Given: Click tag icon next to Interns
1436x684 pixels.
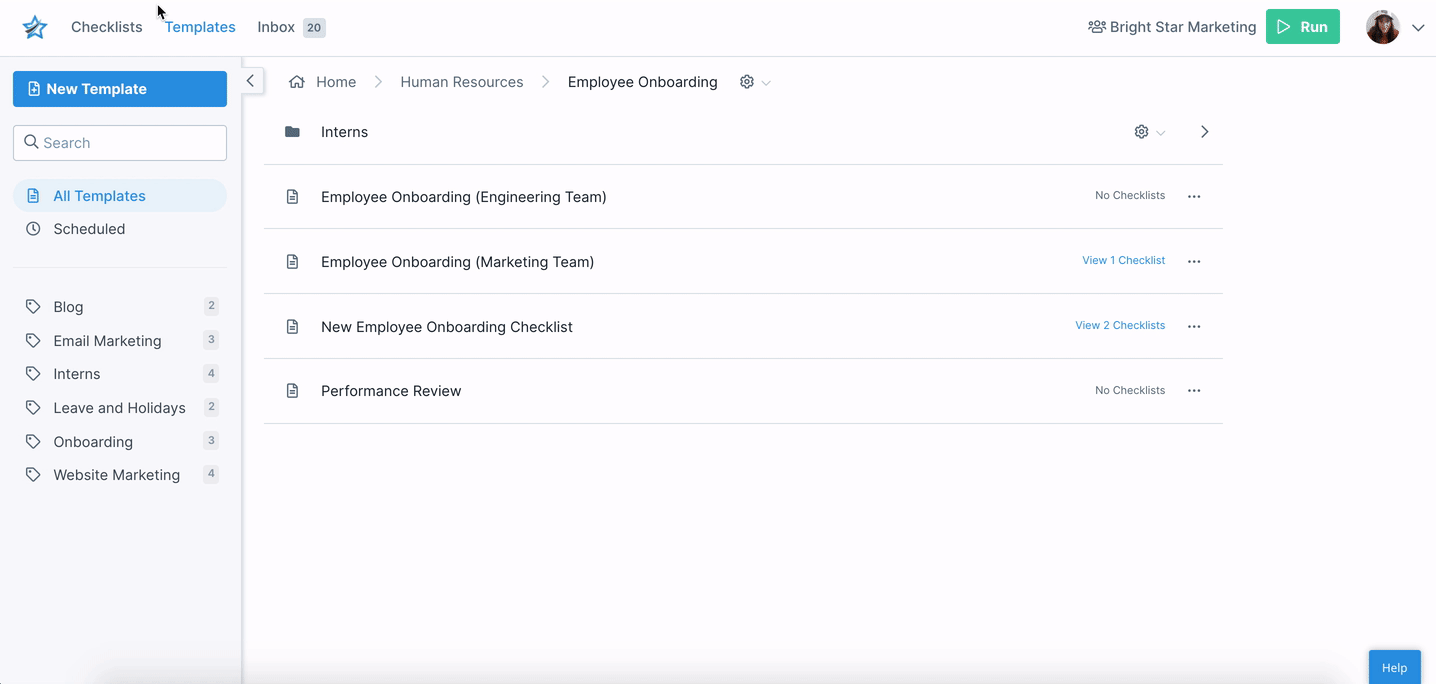Looking at the screenshot, I should click(33, 374).
